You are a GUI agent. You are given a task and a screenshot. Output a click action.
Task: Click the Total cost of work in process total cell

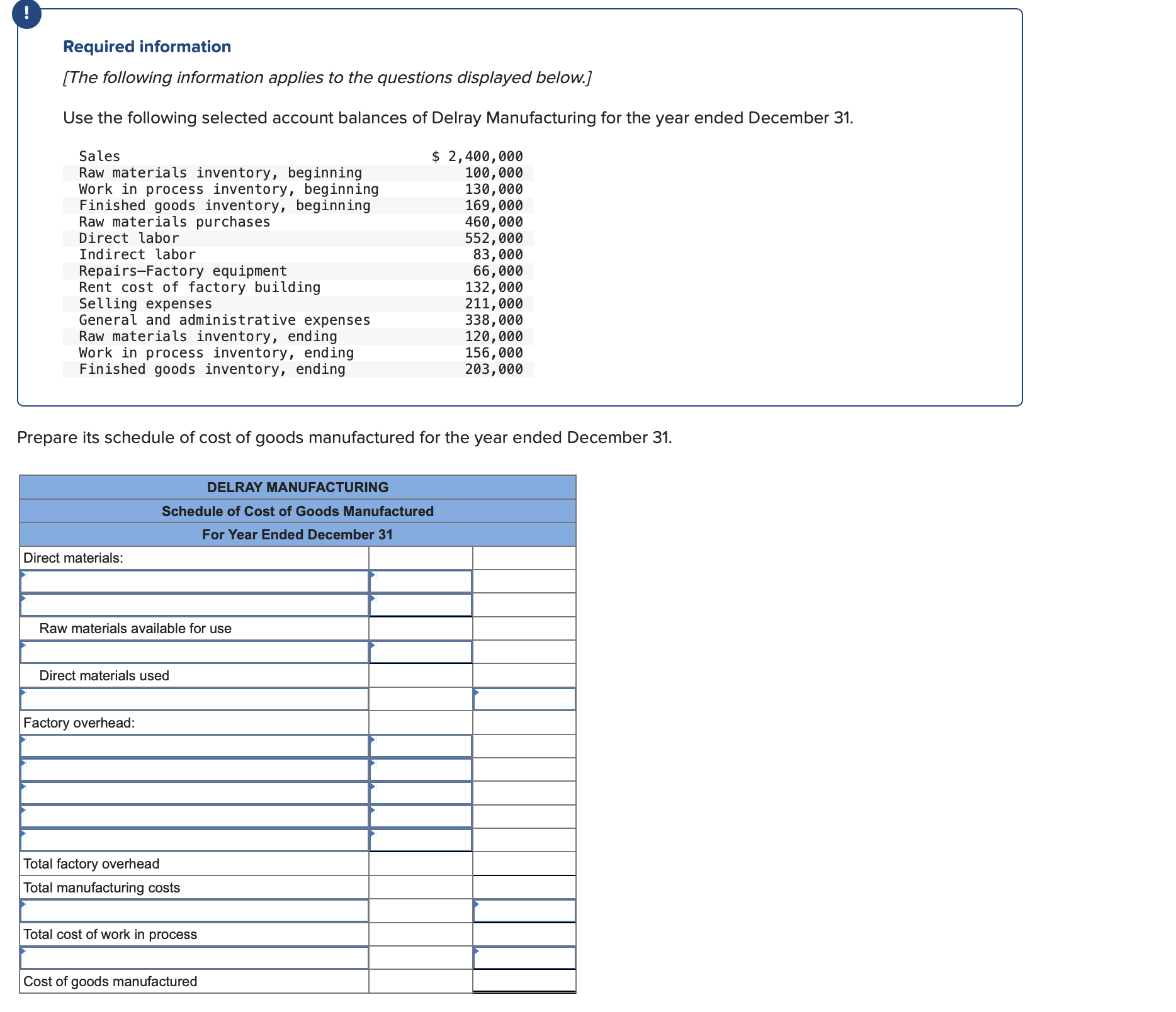pyautogui.click(x=524, y=934)
